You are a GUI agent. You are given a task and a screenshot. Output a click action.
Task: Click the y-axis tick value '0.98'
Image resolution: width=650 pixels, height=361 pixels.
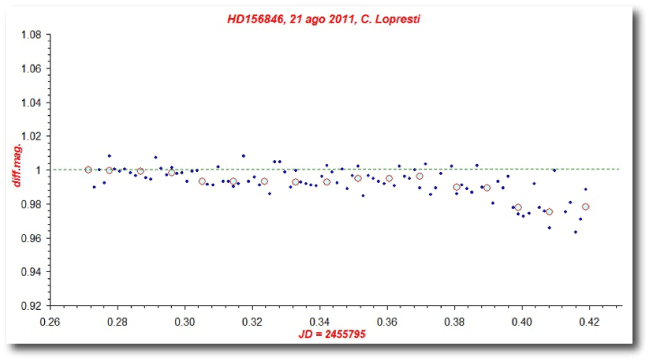point(32,204)
